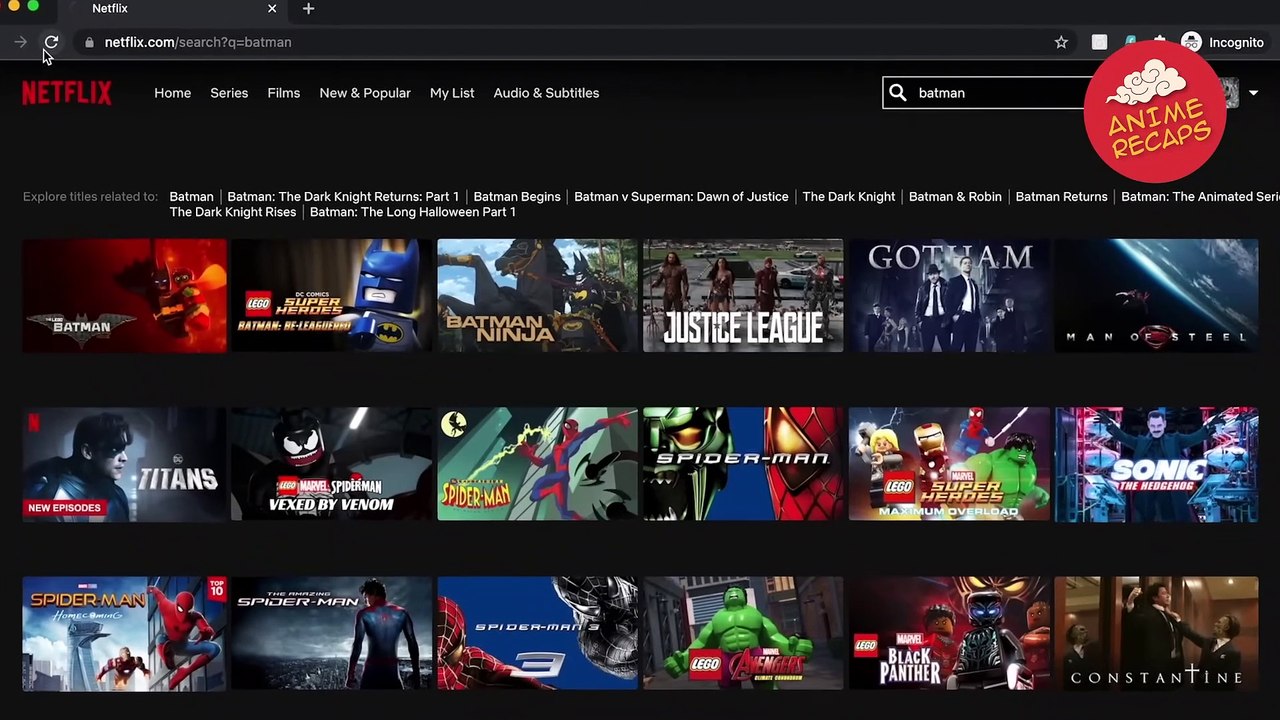Open the Gotham series card
The width and height of the screenshot is (1280, 720).
point(949,295)
